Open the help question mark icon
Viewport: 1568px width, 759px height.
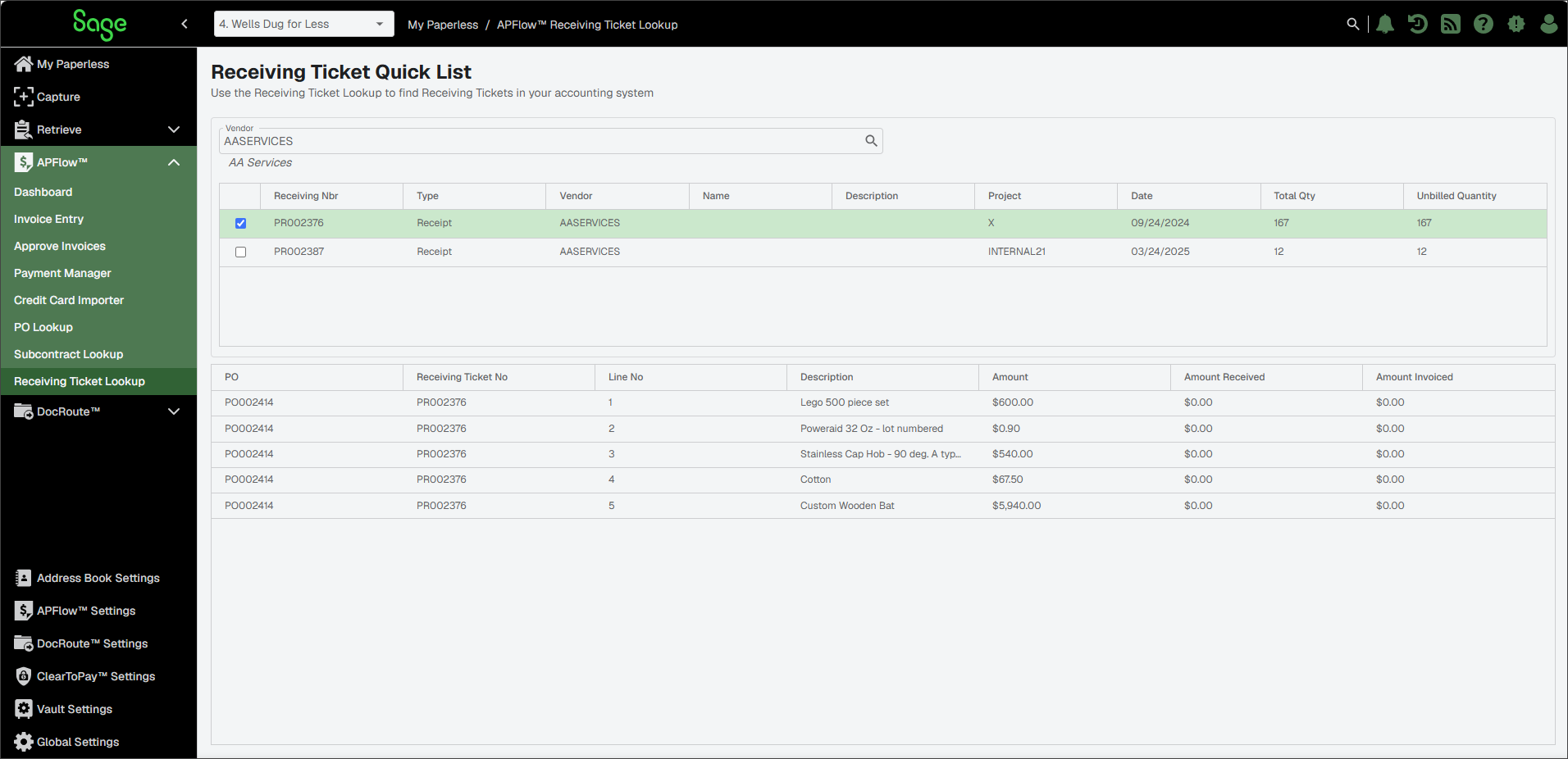[x=1484, y=25]
